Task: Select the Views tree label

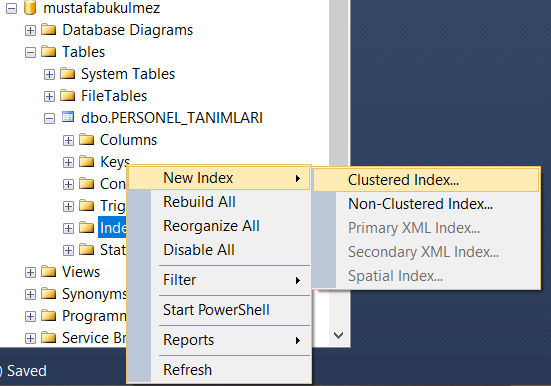Action: pyautogui.click(x=81, y=272)
